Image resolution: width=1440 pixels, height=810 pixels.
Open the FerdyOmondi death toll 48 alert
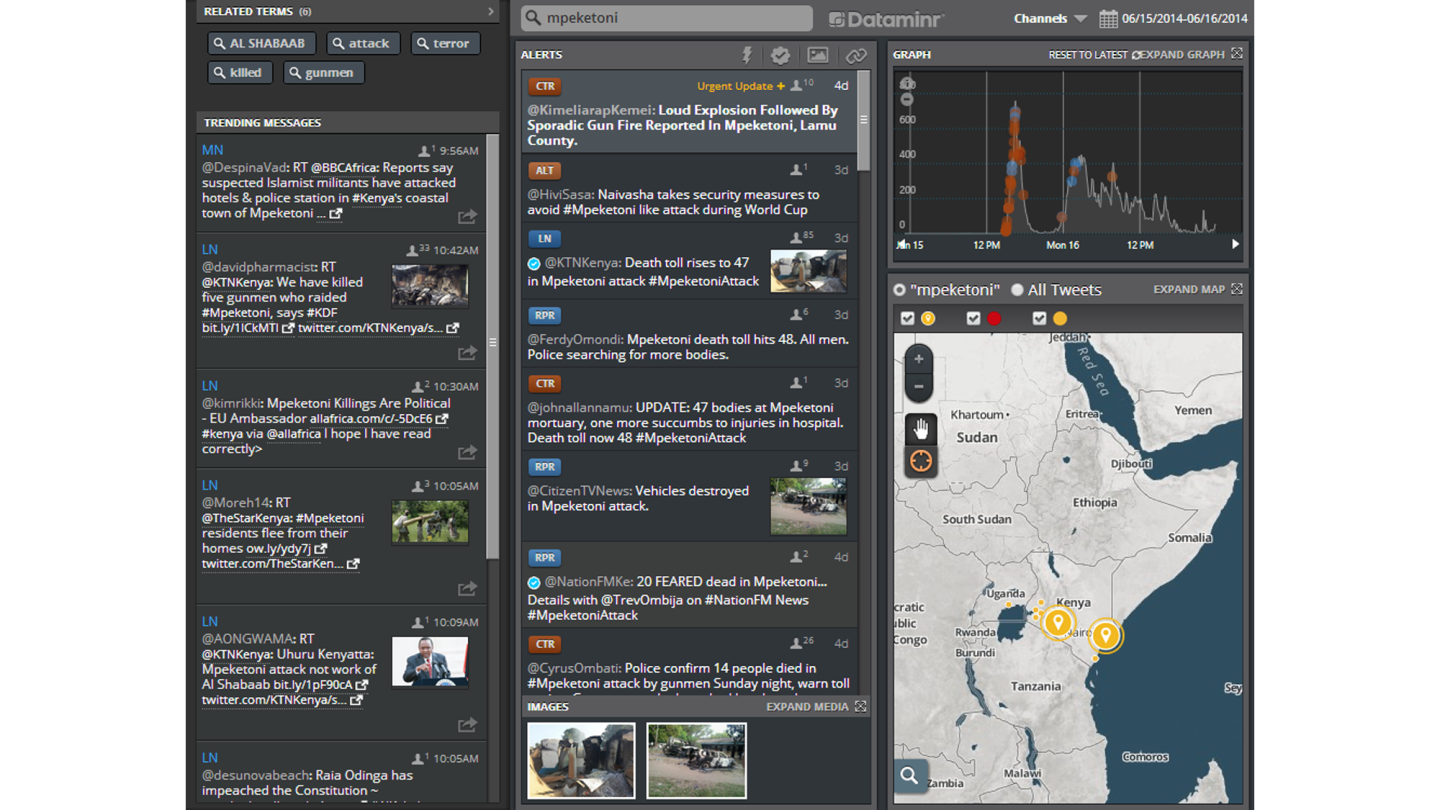tap(689, 333)
